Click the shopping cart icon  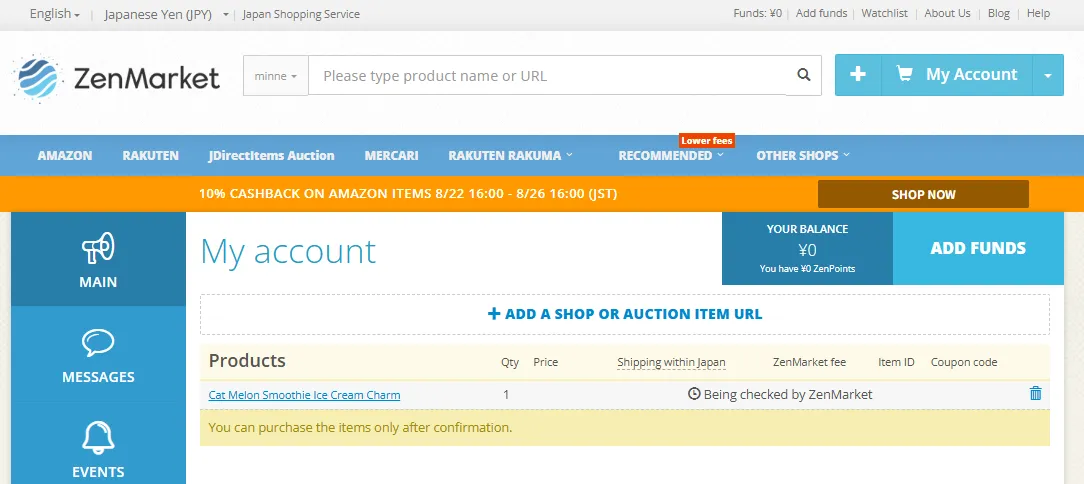click(904, 74)
